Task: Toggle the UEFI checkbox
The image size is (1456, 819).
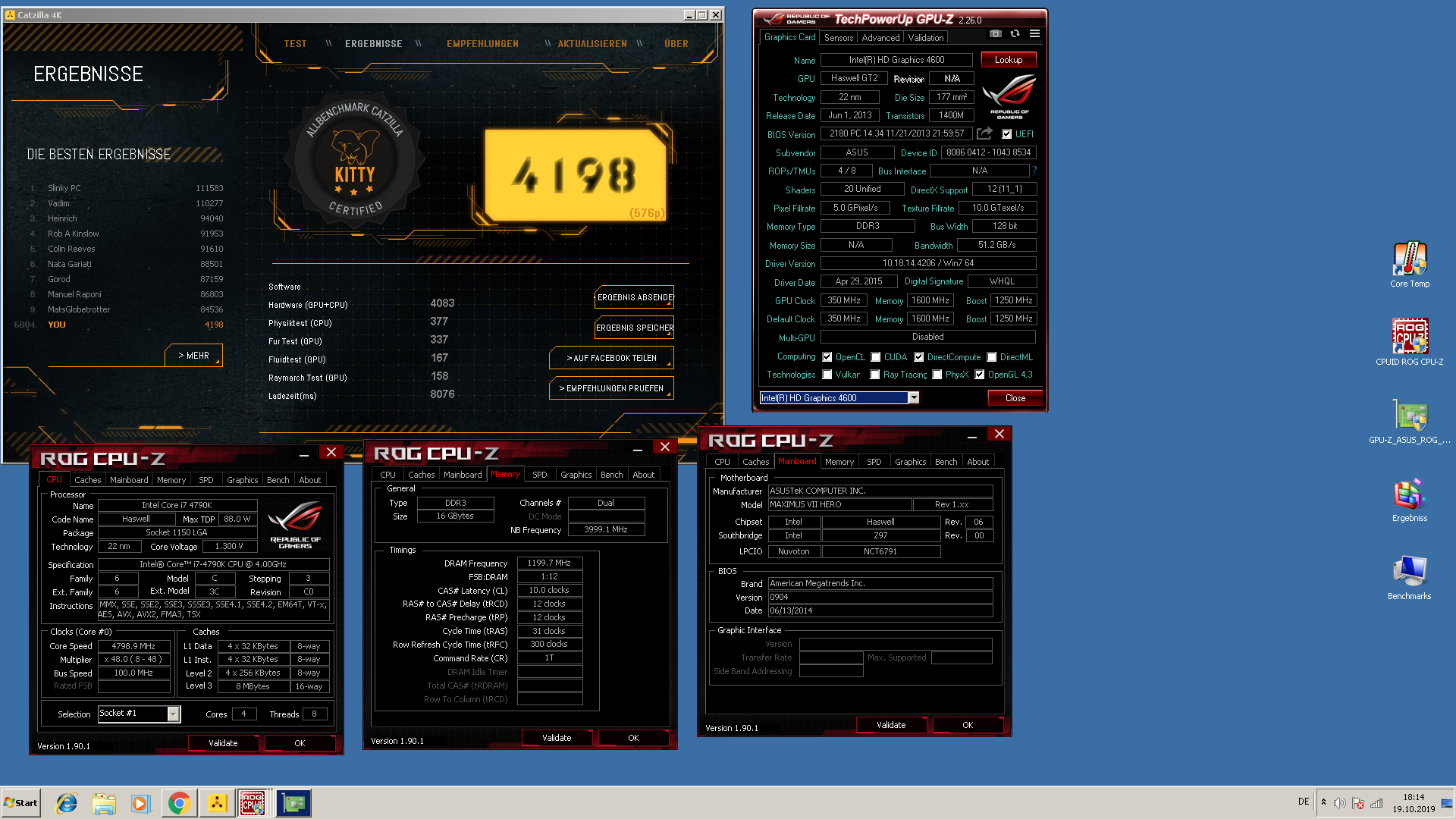Action: point(1006,134)
